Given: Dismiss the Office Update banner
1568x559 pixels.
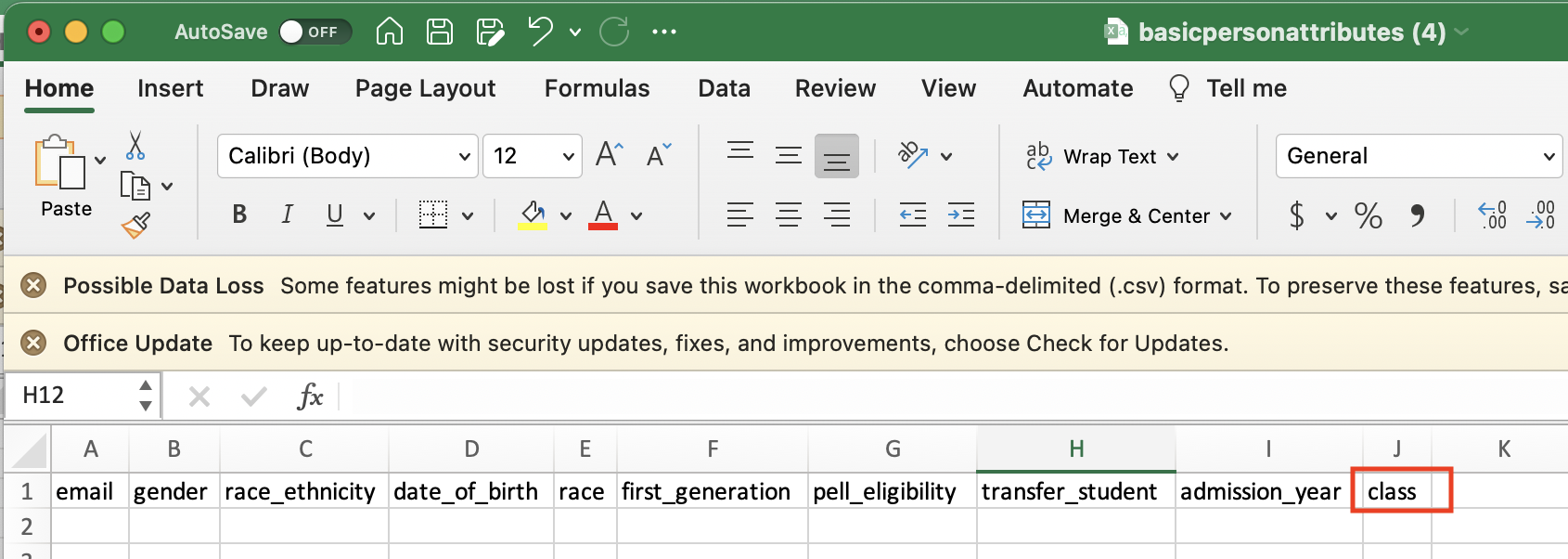Looking at the screenshot, I should [x=33, y=343].
